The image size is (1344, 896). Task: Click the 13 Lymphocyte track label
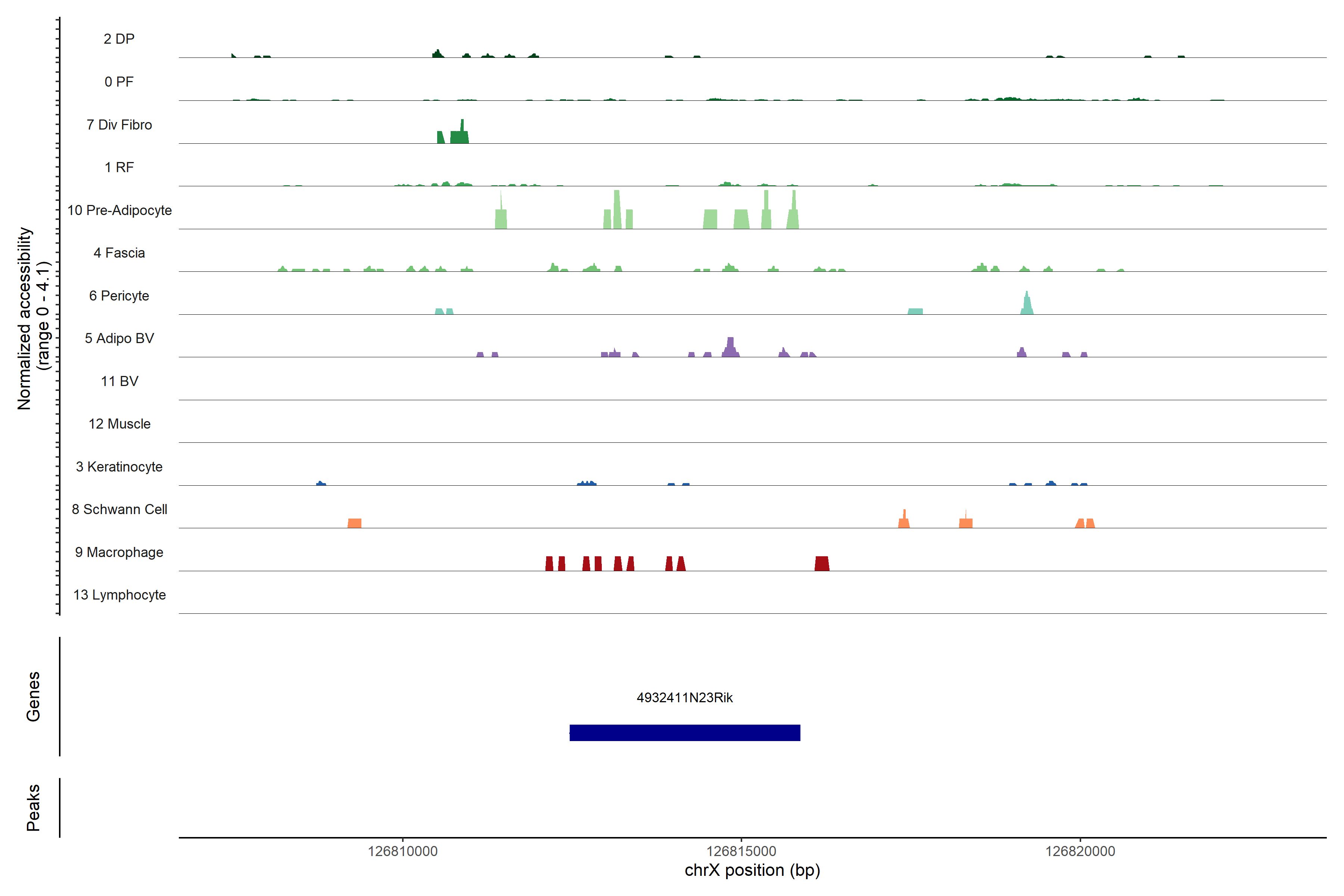tap(119, 595)
